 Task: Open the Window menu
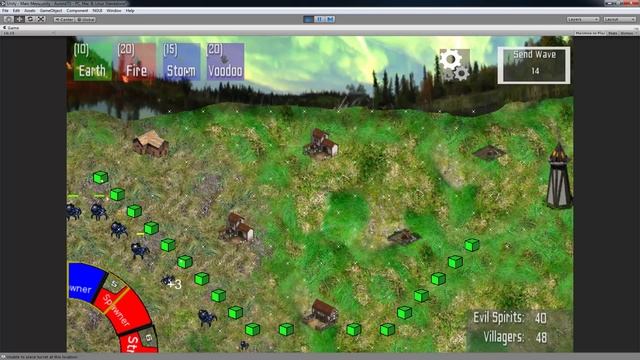click(114, 11)
